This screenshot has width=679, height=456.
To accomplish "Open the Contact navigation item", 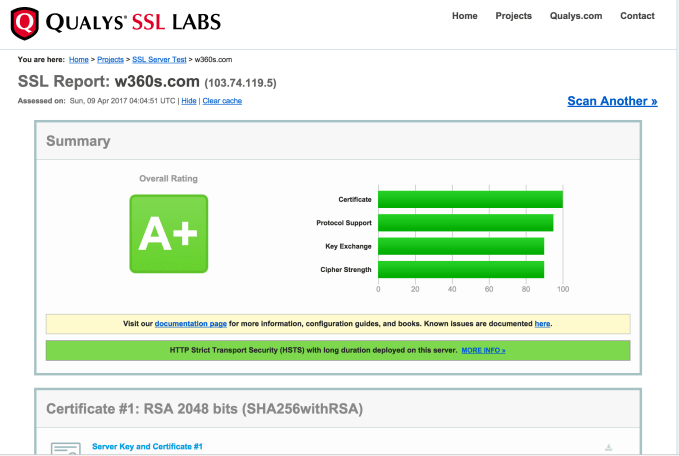I will click(x=637, y=16).
